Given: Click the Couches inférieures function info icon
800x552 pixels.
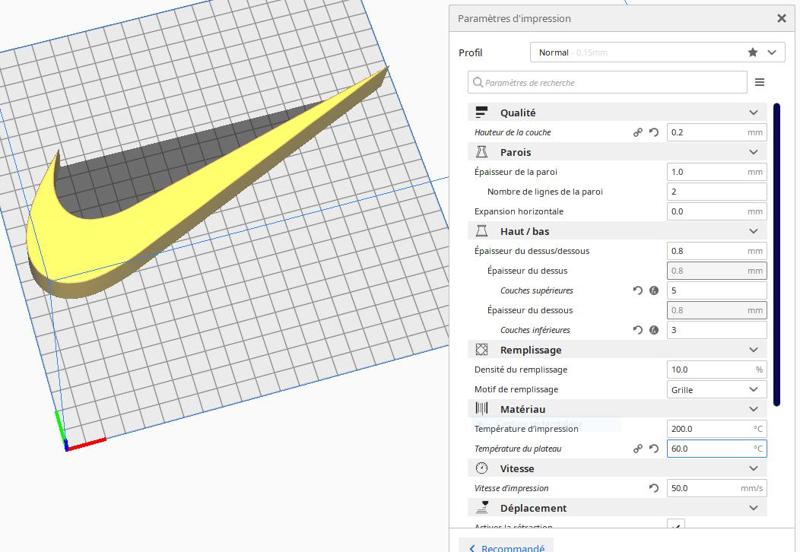Looking at the screenshot, I should [654, 330].
